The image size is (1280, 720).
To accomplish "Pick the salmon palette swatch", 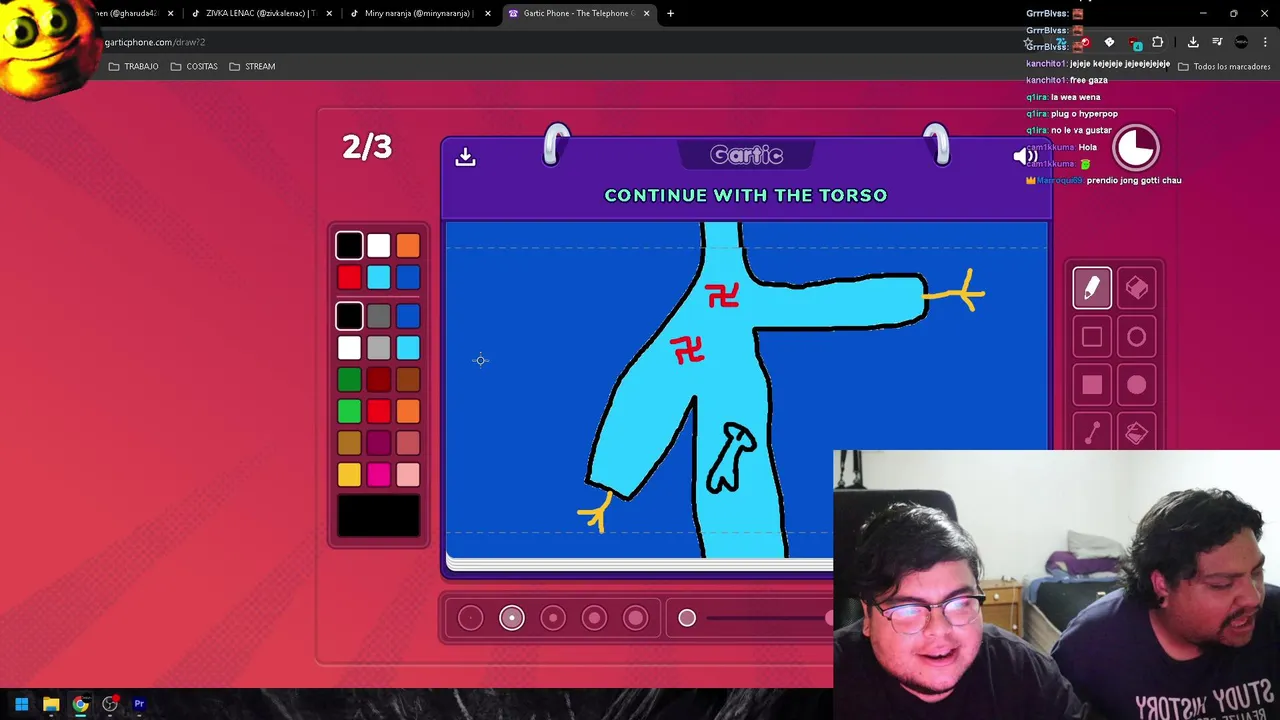I will pos(408,443).
